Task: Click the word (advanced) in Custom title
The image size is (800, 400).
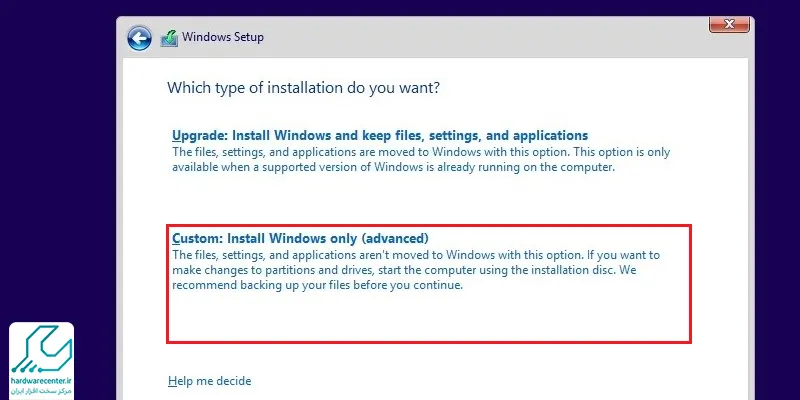Action: pos(396,238)
